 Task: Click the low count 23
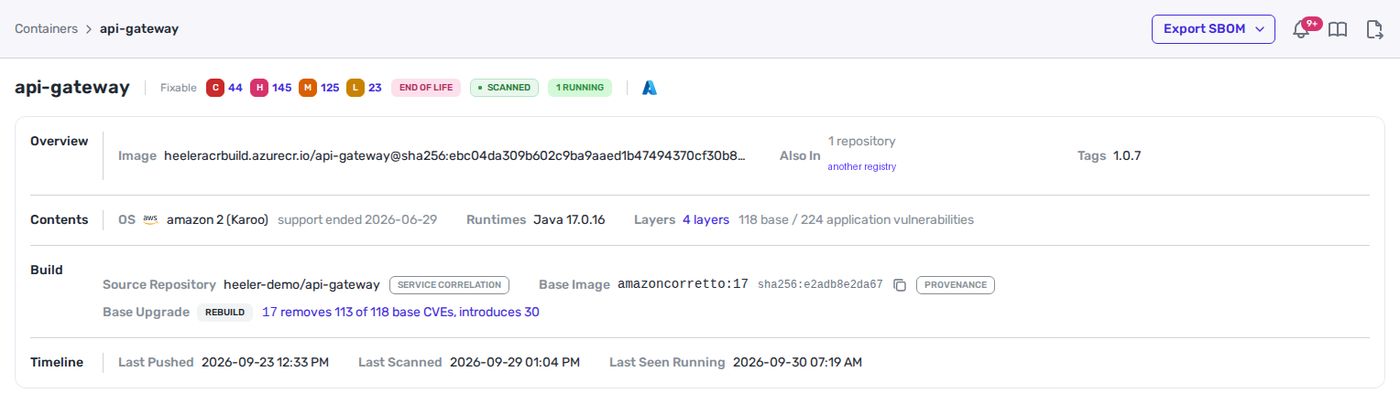375,88
